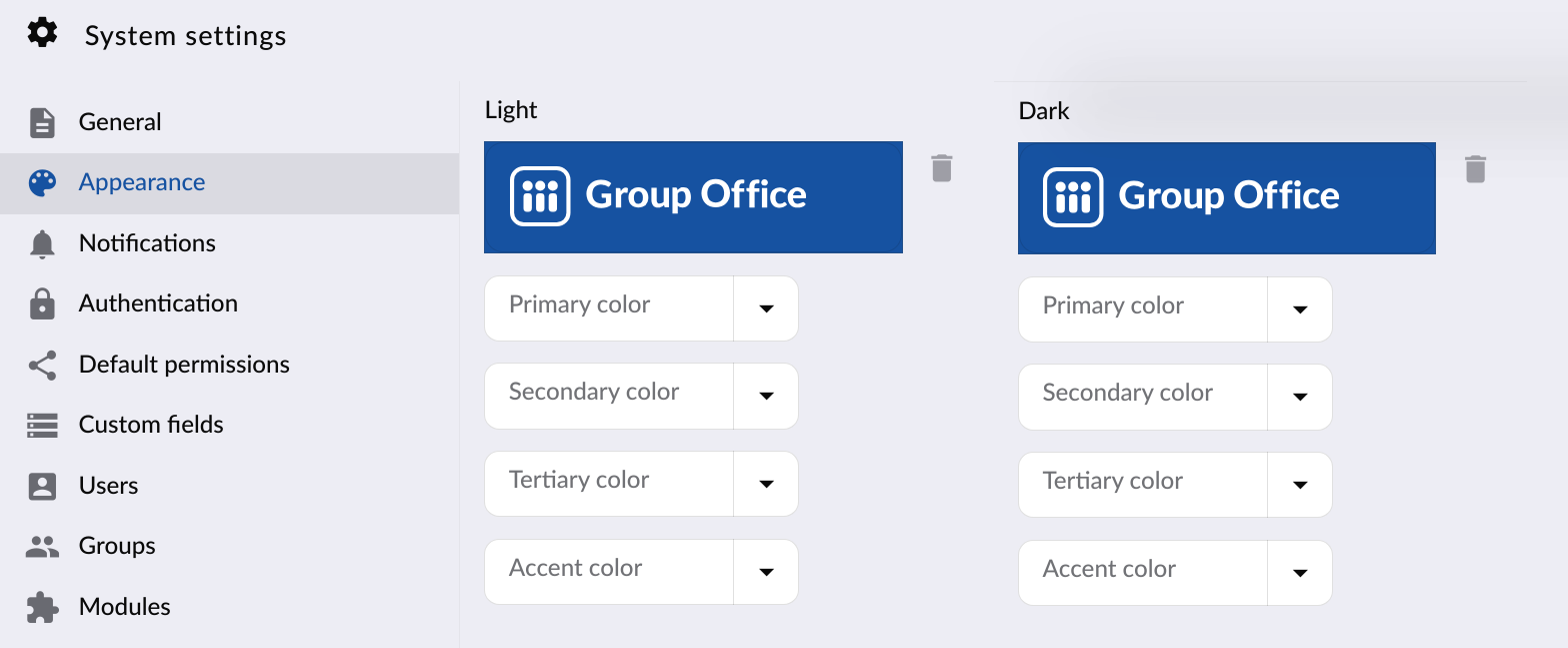The width and height of the screenshot is (1568, 648).
Task: Open Dark Tertiary color dropdown arrow
Action: point(1300,485)
